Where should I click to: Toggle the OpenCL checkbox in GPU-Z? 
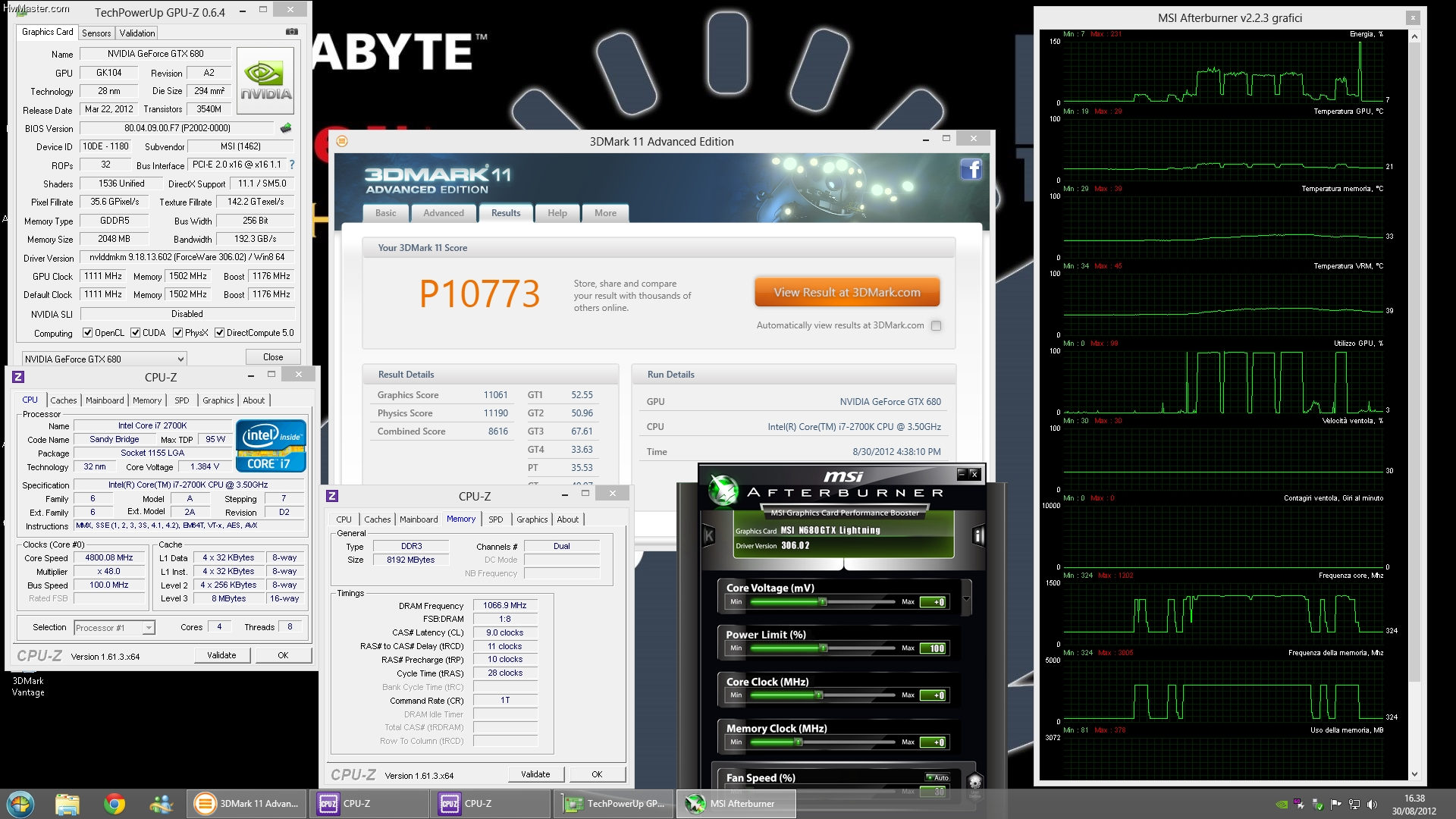pyautogui.click(x=87, y=333)
